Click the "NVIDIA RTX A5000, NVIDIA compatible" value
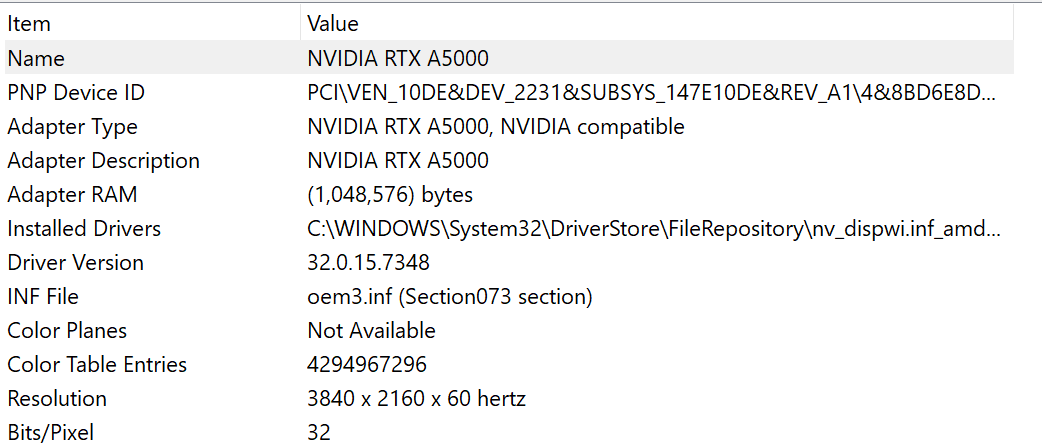The width and height of the screenshot is (1042, 445). pyautogui.click(x=496, y=127)
